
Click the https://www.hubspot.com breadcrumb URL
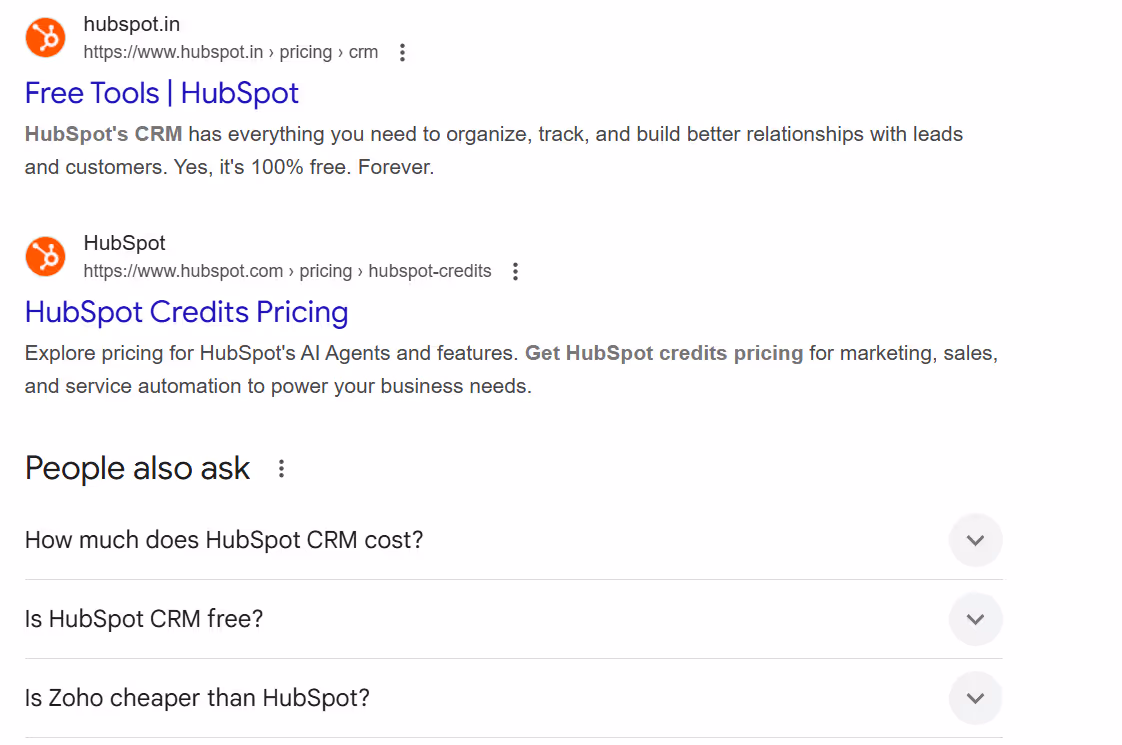(182, 271)
